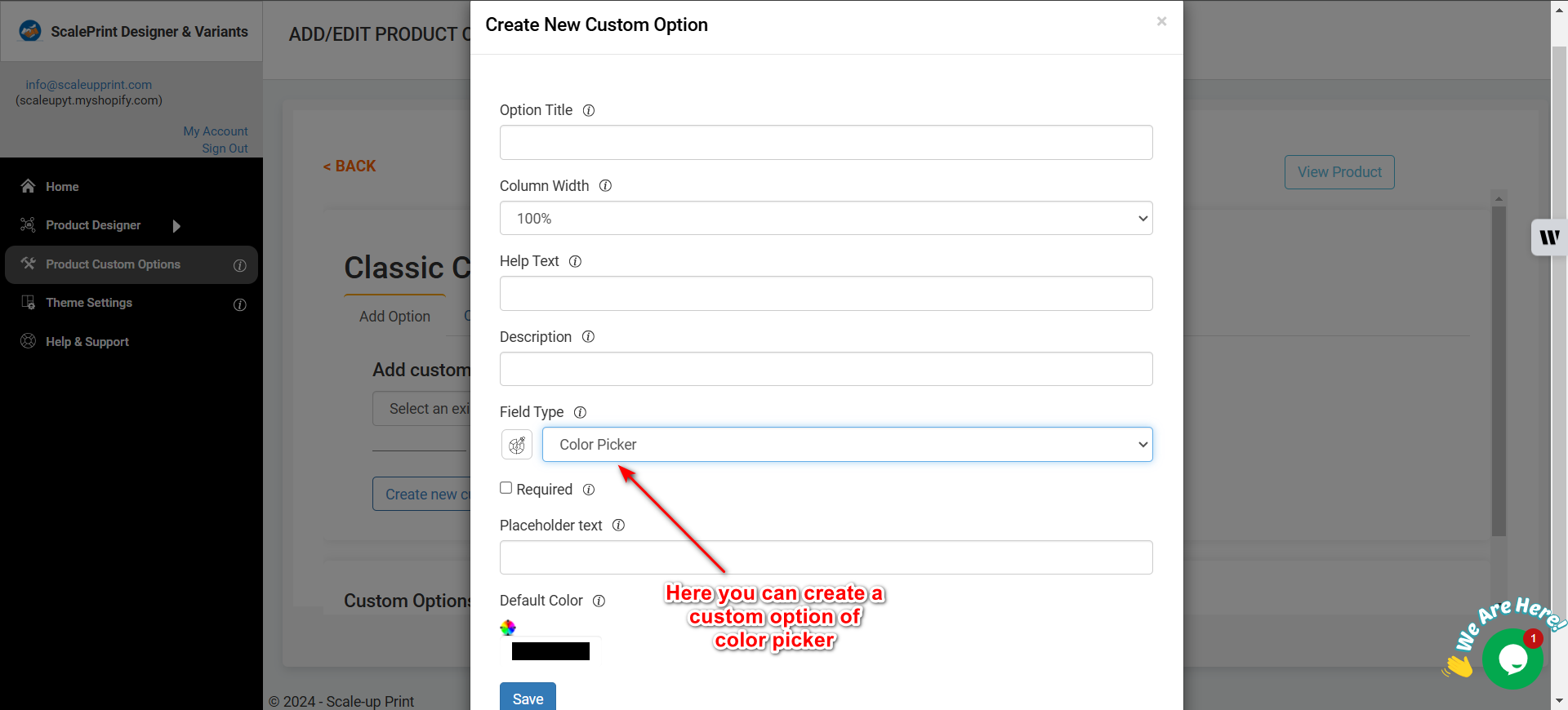Go to Help & Support
This screenshot has width=1568, height=710.
click(x=87, y=342)
